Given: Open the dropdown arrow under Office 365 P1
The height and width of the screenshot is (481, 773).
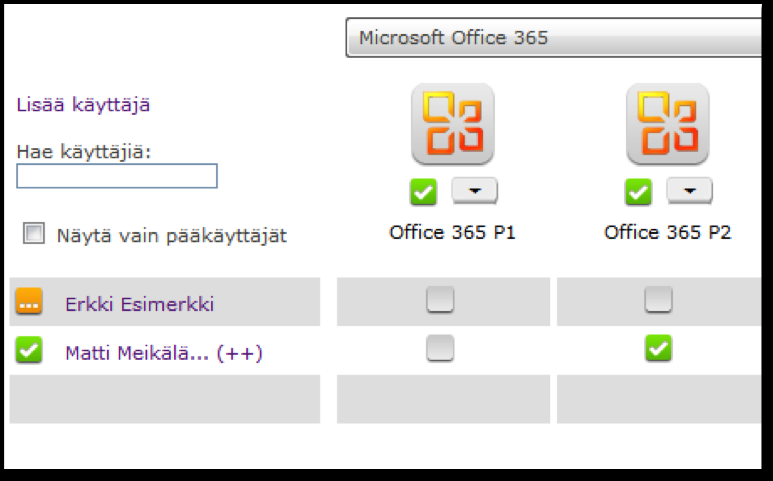Looking at the screenshot, I should (475, 191).
